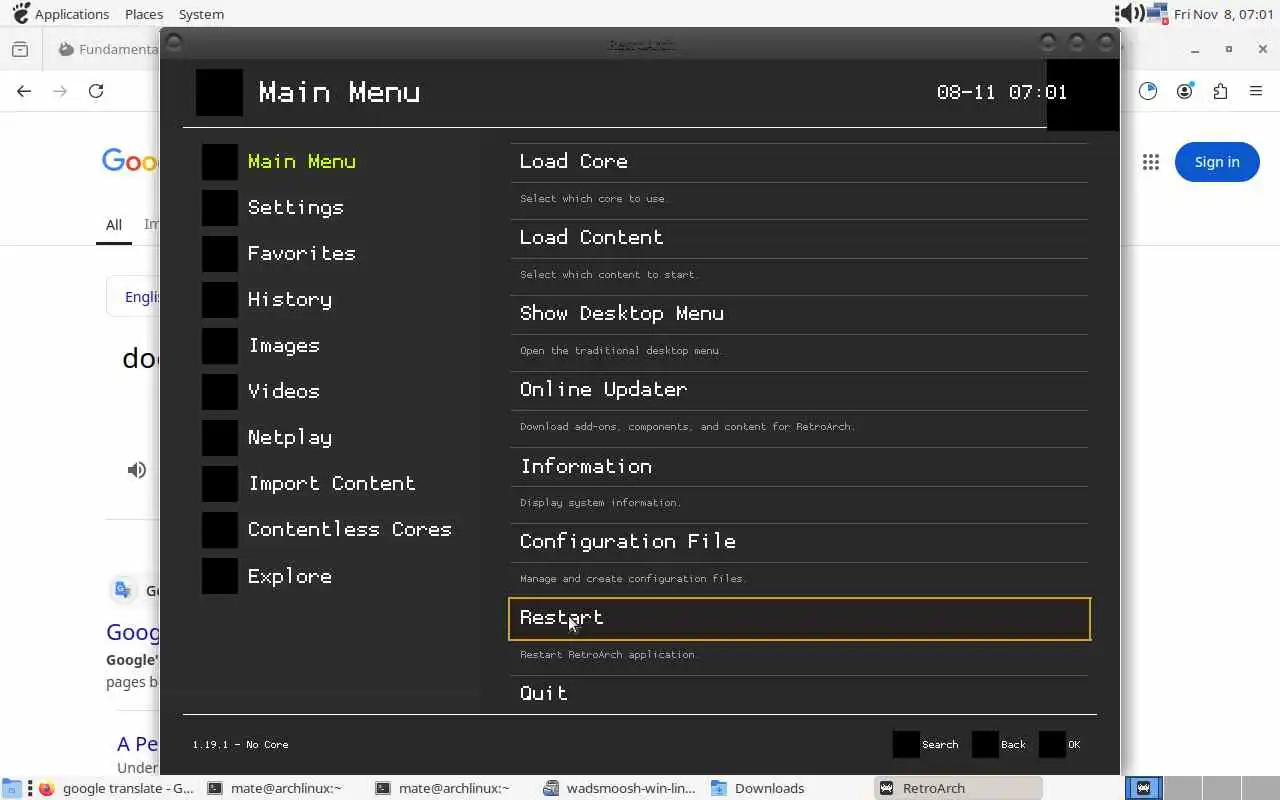Open the Online Updater entry

point(799,390)
